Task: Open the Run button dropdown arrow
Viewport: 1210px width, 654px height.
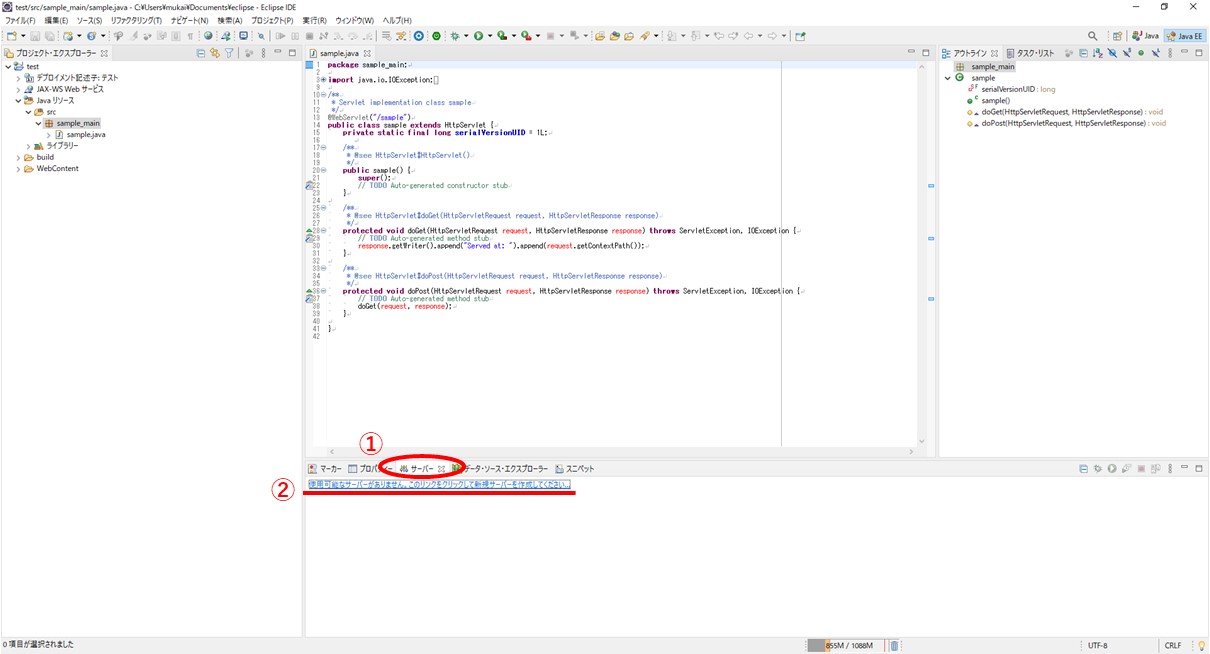Action: (490, 36)
